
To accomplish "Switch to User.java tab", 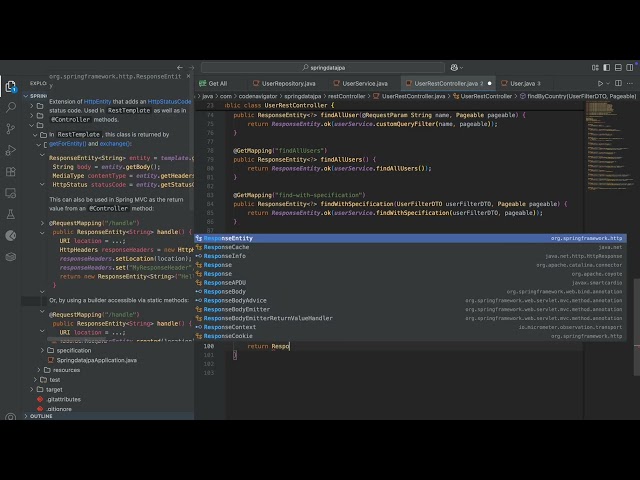I will pyautogui.click(x=525, y=83).
